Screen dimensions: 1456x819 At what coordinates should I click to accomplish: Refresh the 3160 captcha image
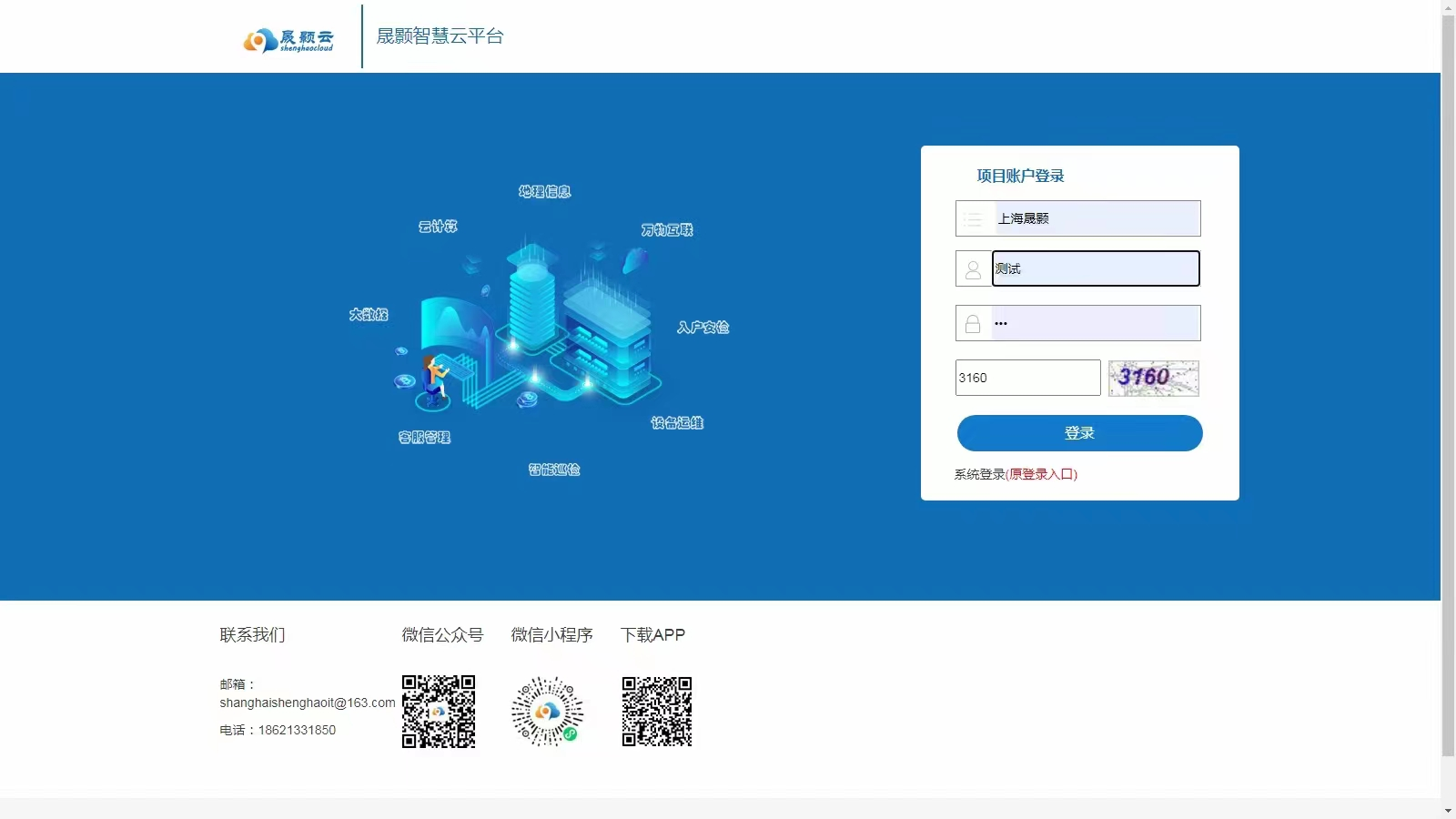tap(1154, 379)
